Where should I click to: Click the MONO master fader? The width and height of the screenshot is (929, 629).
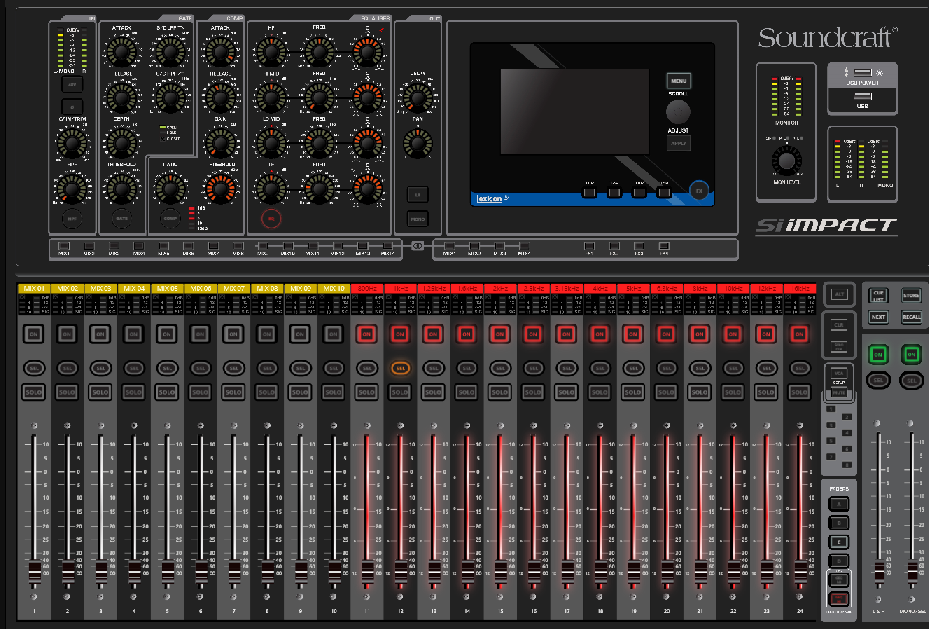(912, 573)
